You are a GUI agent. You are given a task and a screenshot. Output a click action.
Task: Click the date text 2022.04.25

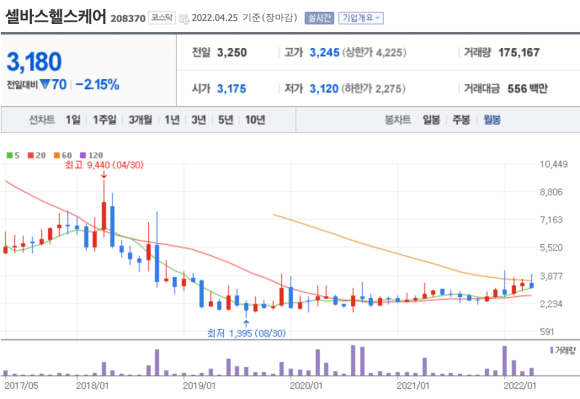coord(215,18)
